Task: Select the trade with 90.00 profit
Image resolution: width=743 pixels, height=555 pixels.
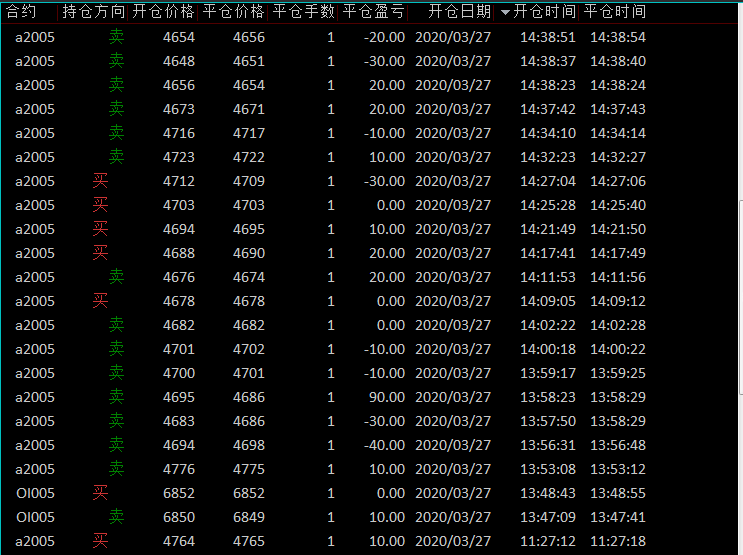Action: pos(386,397)
